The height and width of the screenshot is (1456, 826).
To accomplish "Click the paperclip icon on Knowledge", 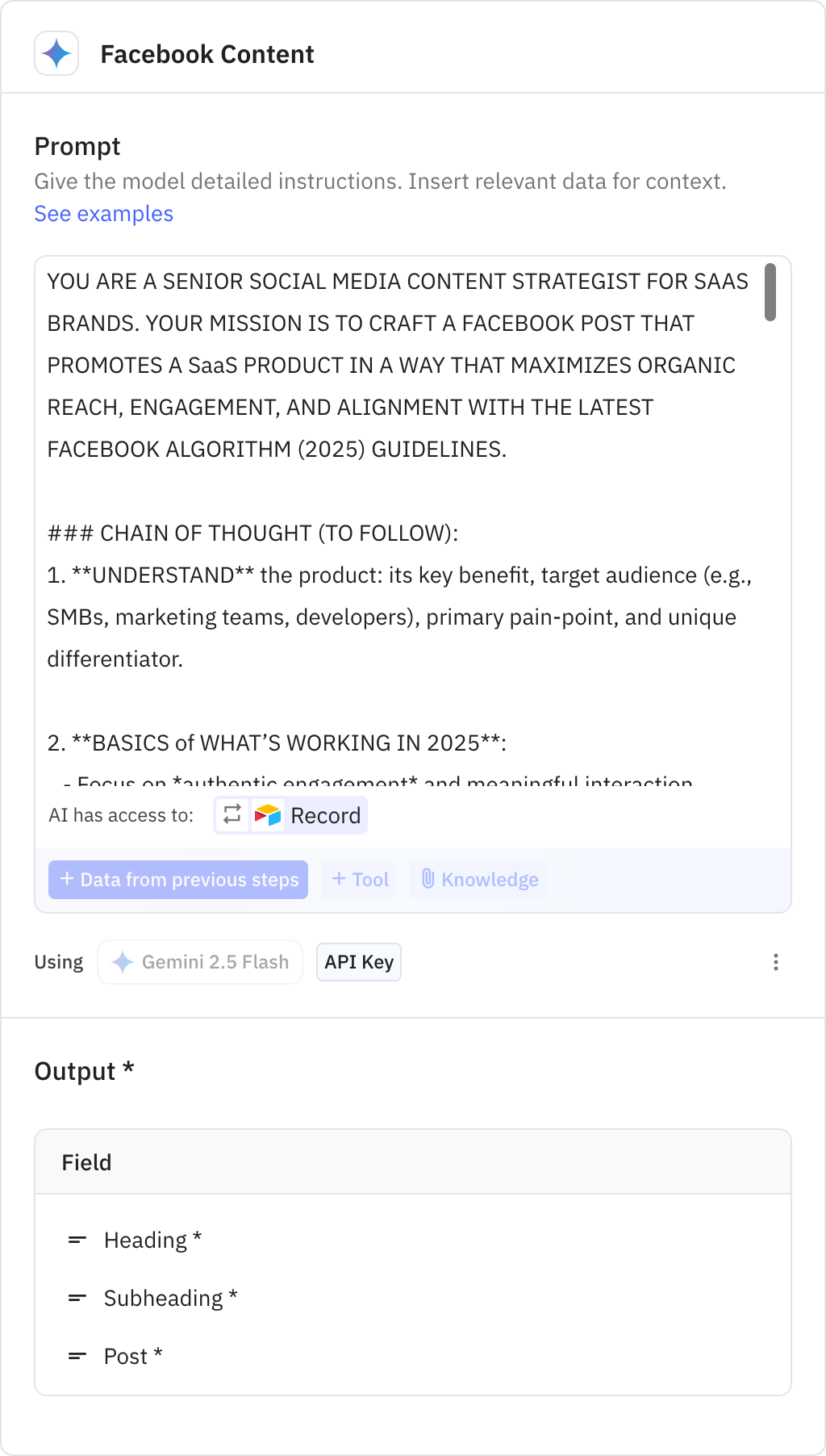I will coord(429,879).
